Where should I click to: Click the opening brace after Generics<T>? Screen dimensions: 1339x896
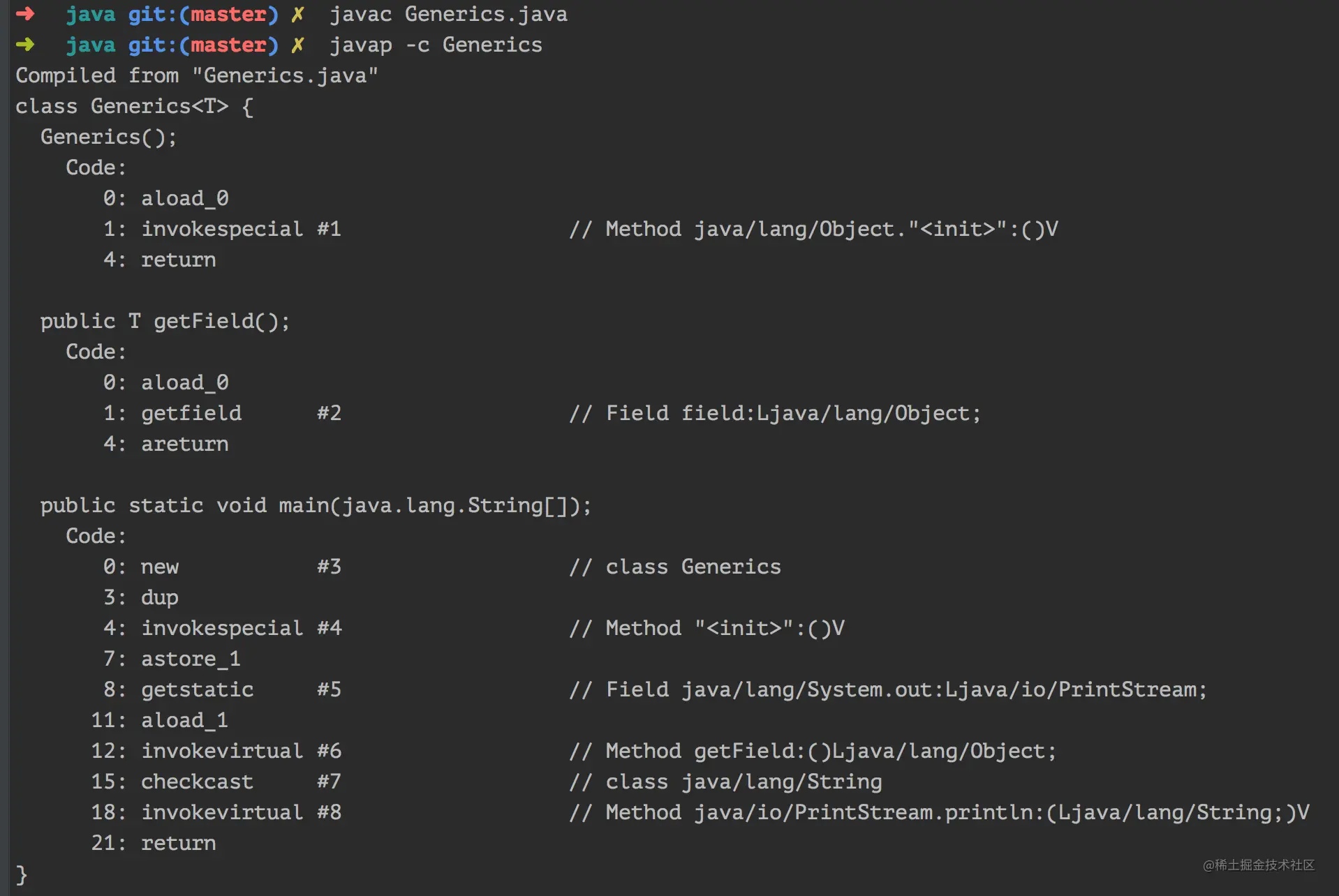point(247,107)
